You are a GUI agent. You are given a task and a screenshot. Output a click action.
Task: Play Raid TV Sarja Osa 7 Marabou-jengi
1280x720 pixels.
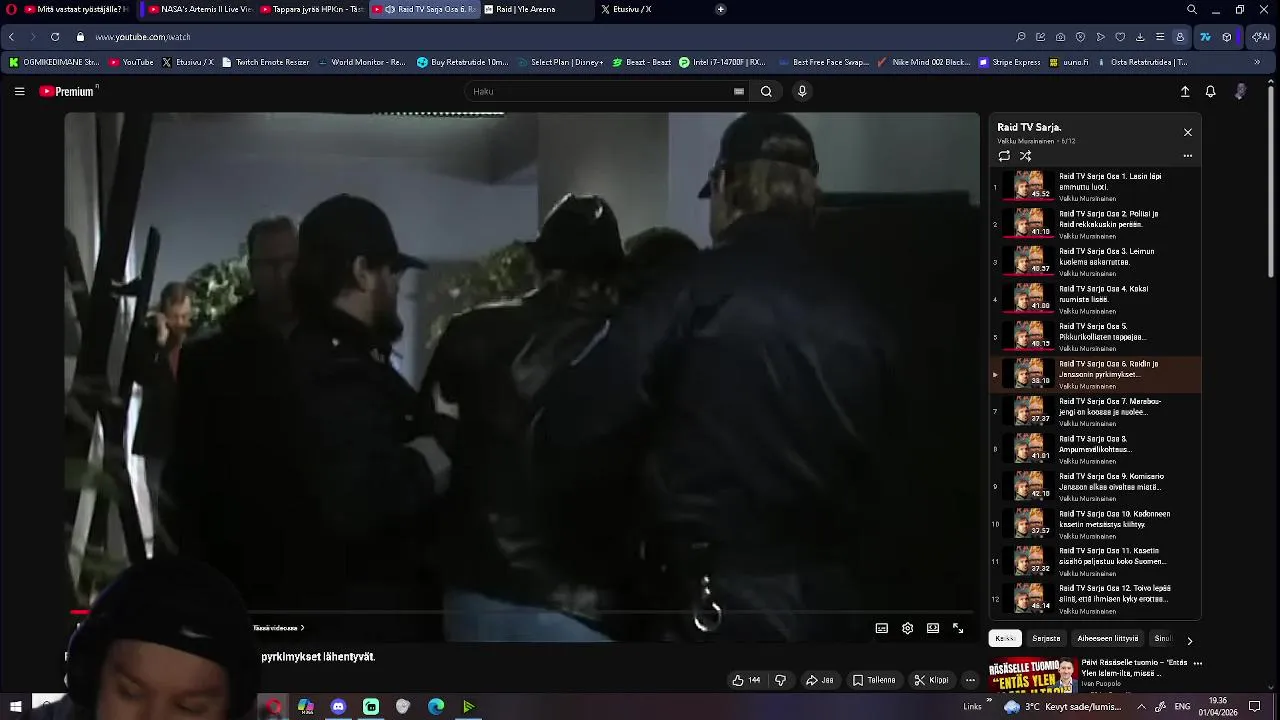[1095, 411]
